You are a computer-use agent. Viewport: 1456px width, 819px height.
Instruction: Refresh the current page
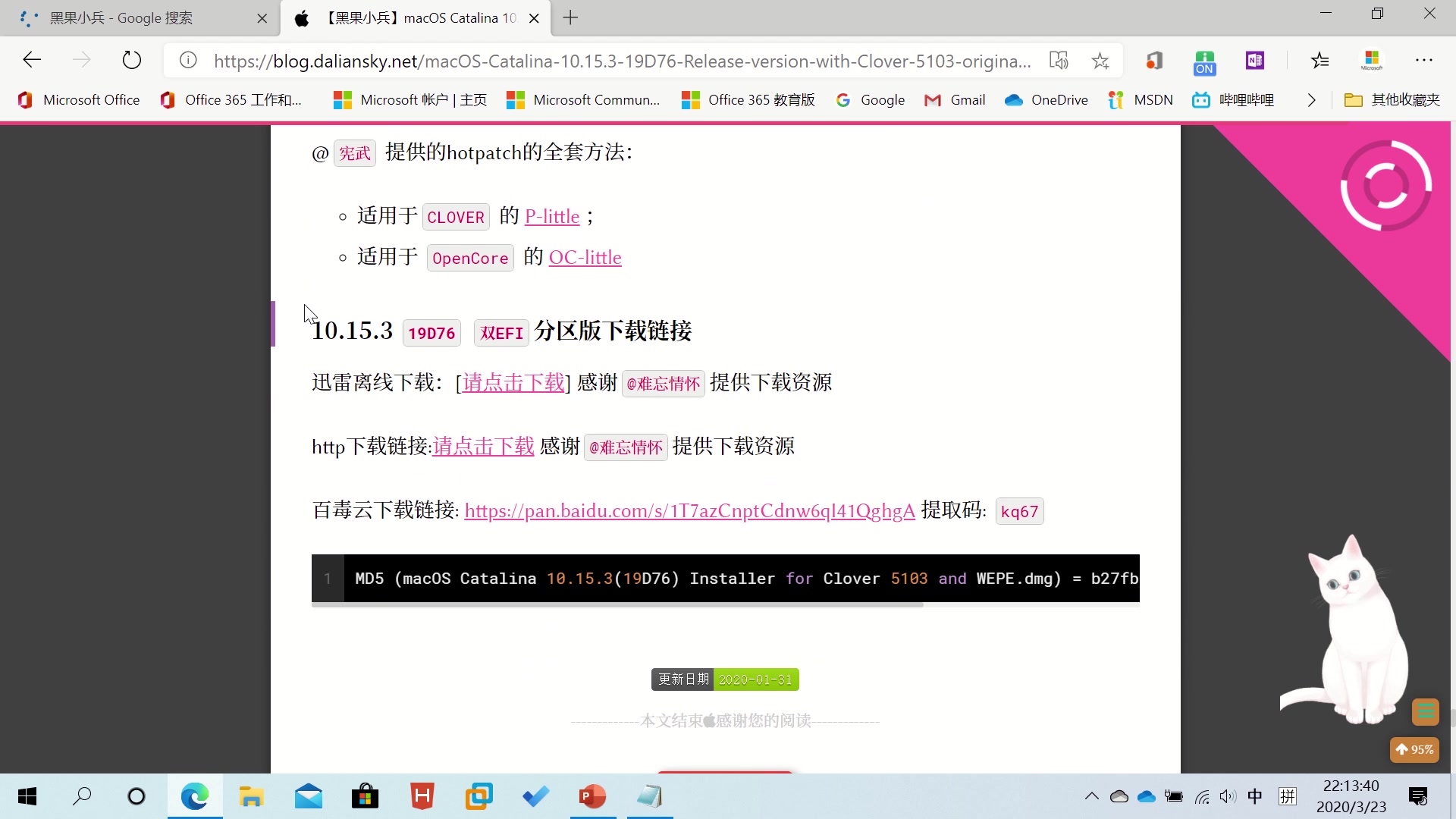(132, 60)
